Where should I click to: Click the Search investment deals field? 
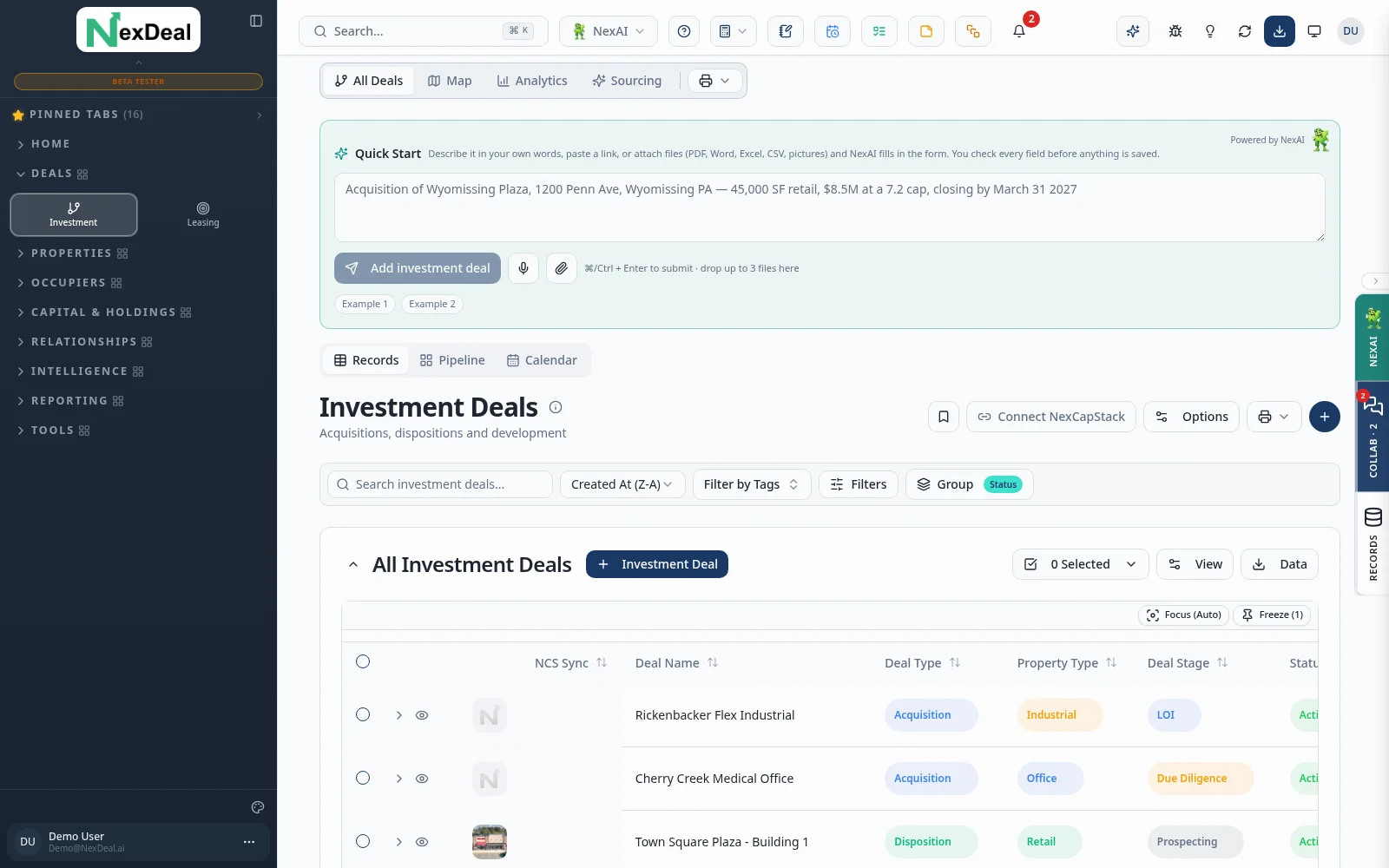pos(440,484)
